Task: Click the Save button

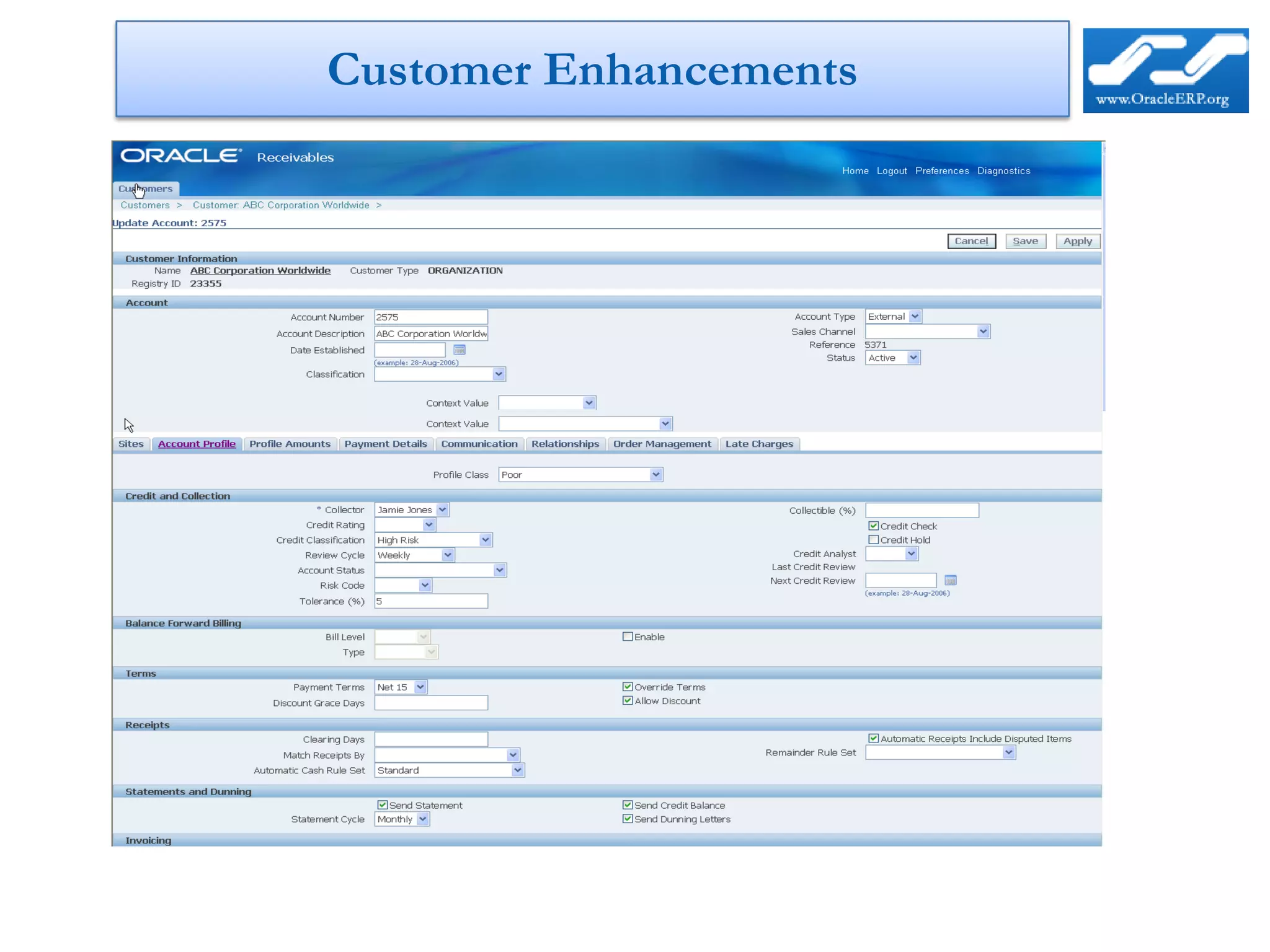Action: (1025, 241)
